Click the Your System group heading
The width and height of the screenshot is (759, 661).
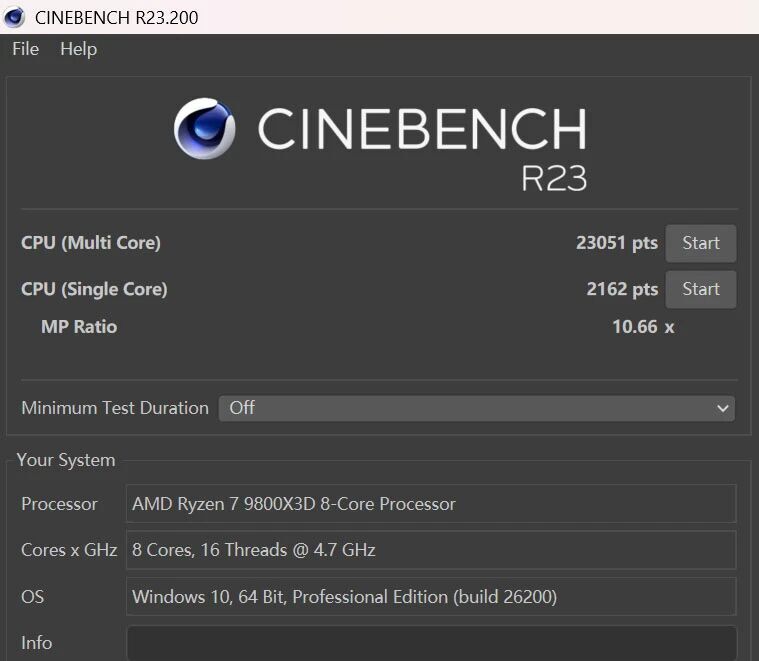(66, 460)
